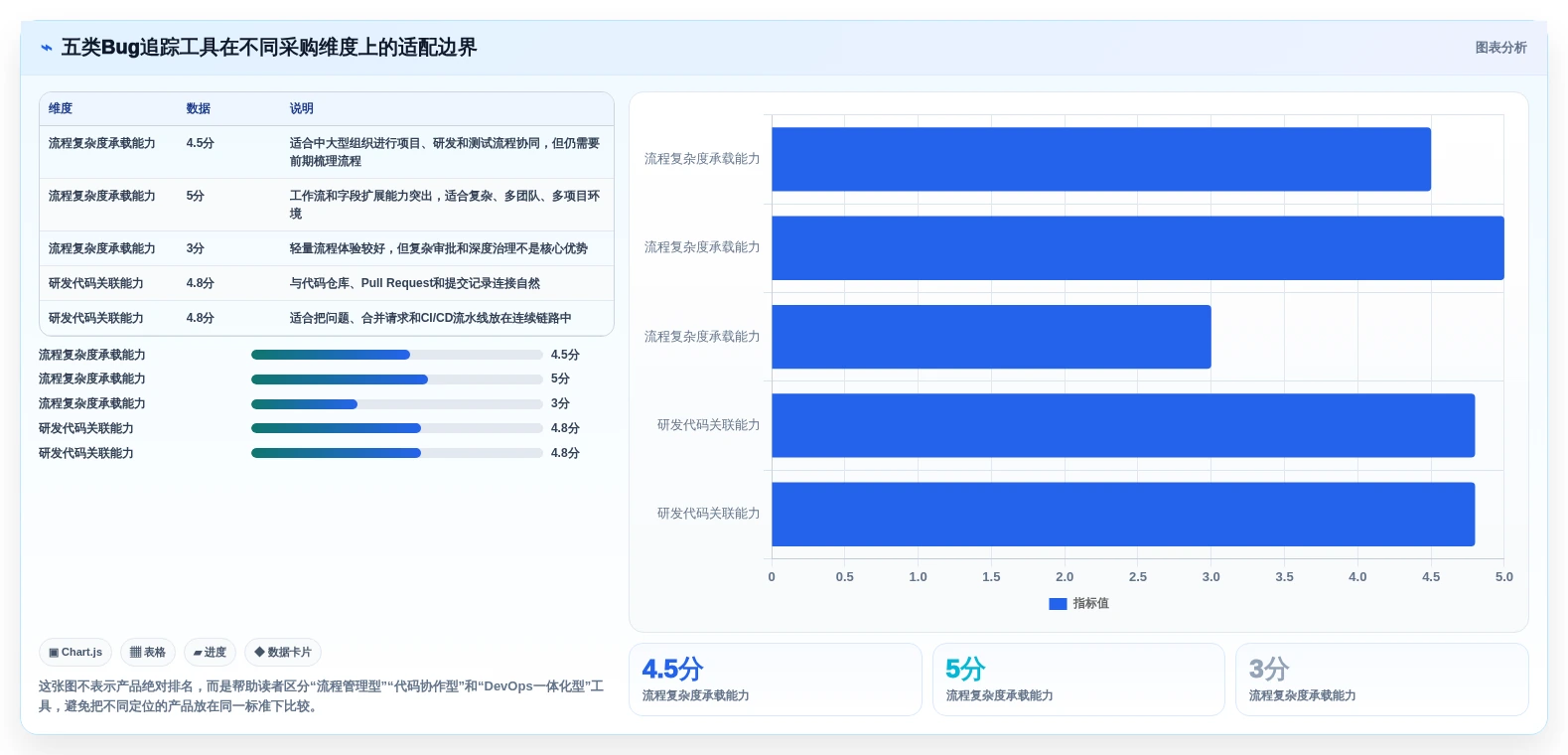The height and width of the screenshot is (755, 1568).
Task: Click the x-axis tick label 0.5
Action: pyautogui.click(x=845, y=576)
